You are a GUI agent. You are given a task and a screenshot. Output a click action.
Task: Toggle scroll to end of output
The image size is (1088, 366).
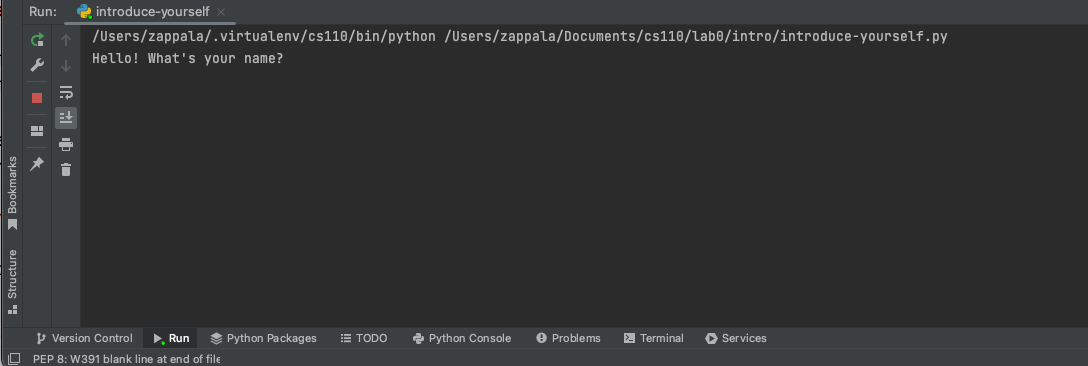pyautogui.click(x=66, y=117)
